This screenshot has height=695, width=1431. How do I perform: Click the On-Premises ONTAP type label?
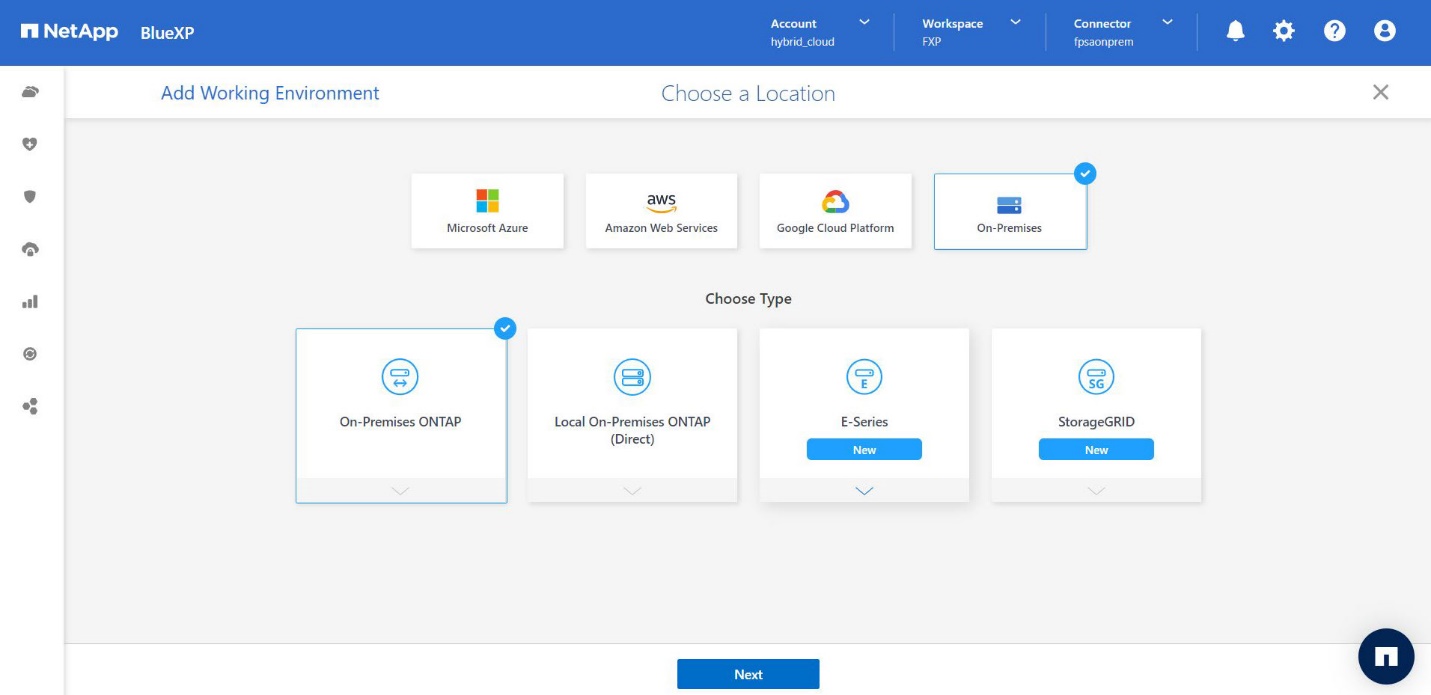pos(400,422)
